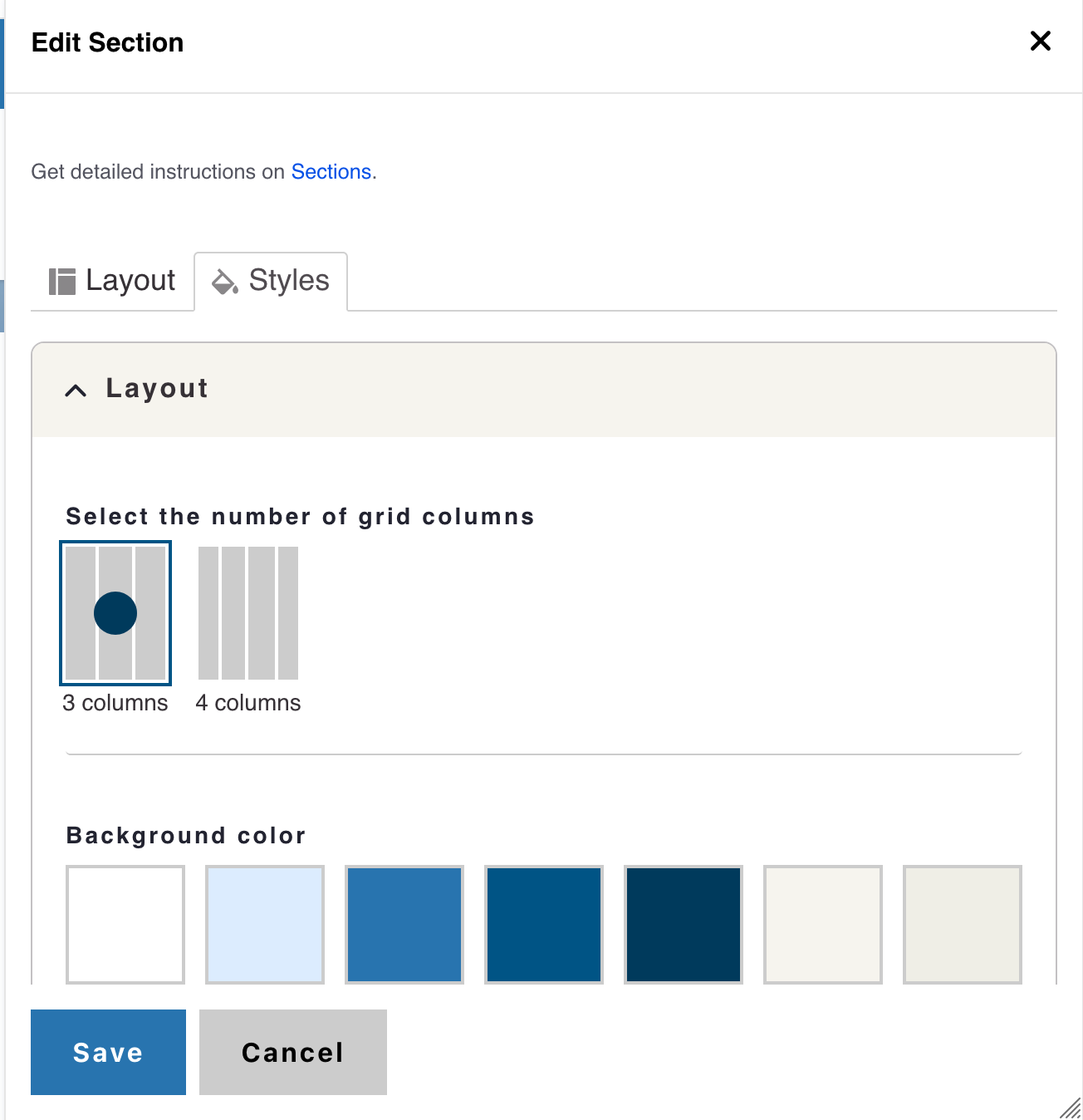1083x1120 pixels.
Task: Click the Styles paint bucket icon
Action: pyautogui.click(x=225, y=282)
